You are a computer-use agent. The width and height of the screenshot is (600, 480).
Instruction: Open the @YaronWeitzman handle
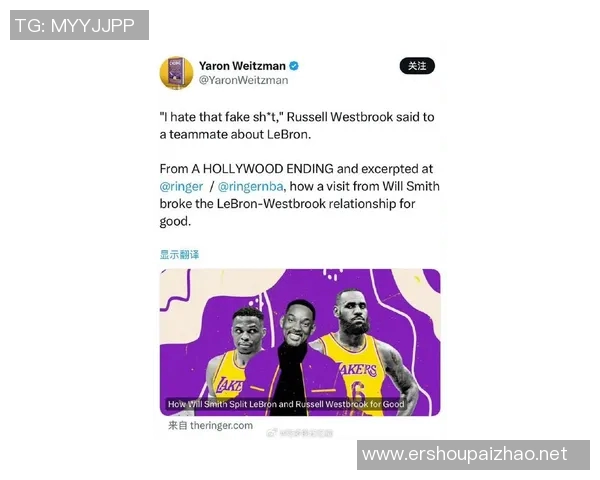(x=243, y=80)
